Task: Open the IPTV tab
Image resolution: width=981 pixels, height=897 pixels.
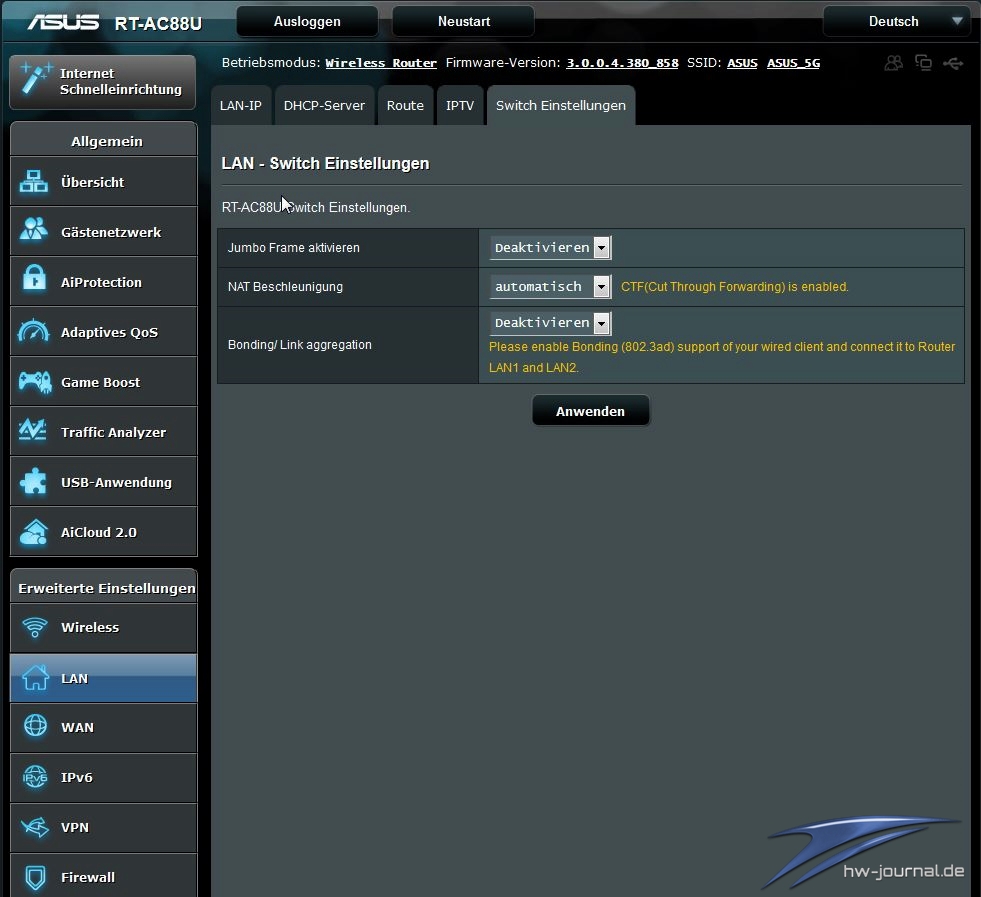Action: tap(460, 105)
